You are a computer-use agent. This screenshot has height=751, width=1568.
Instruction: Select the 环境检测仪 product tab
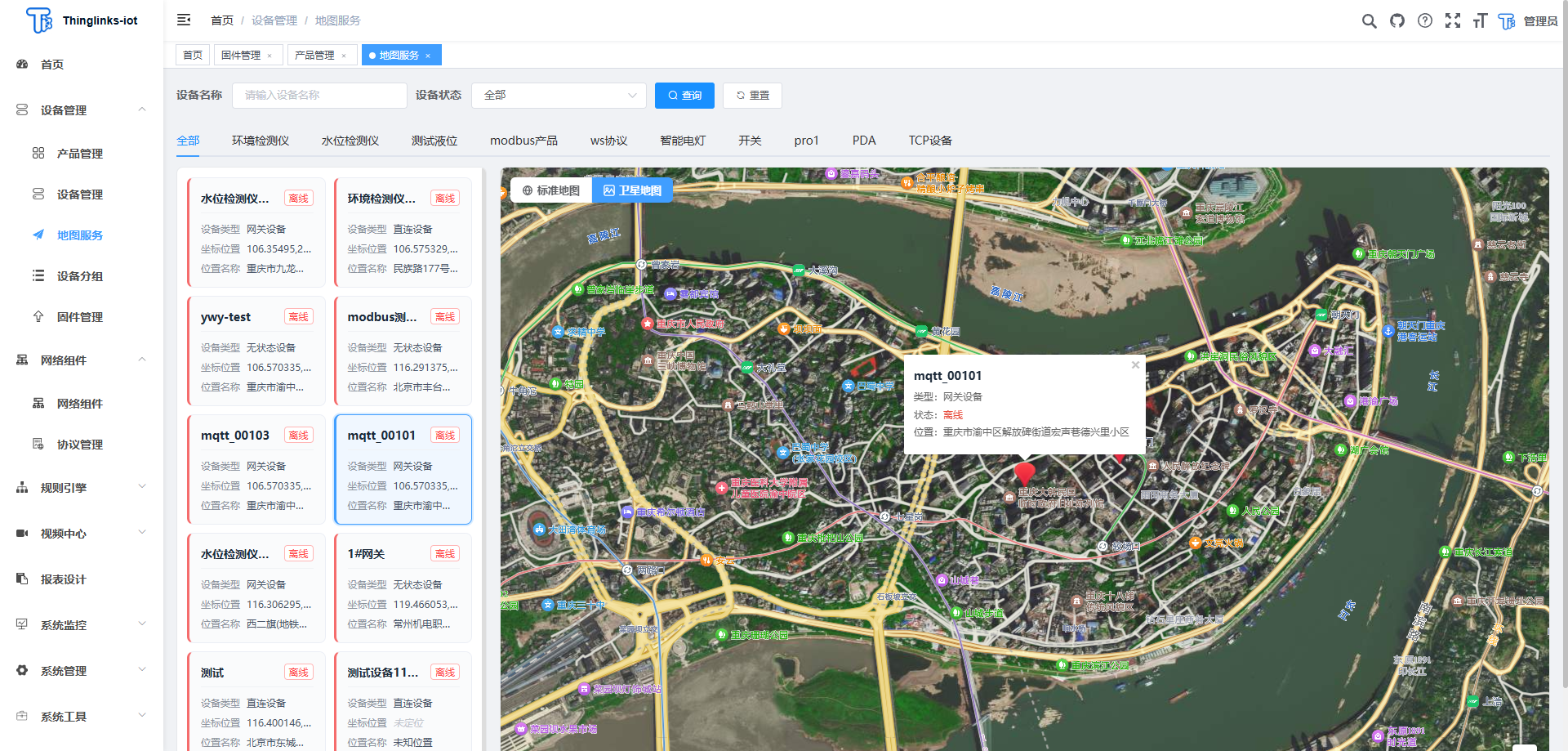click(261, 141)
